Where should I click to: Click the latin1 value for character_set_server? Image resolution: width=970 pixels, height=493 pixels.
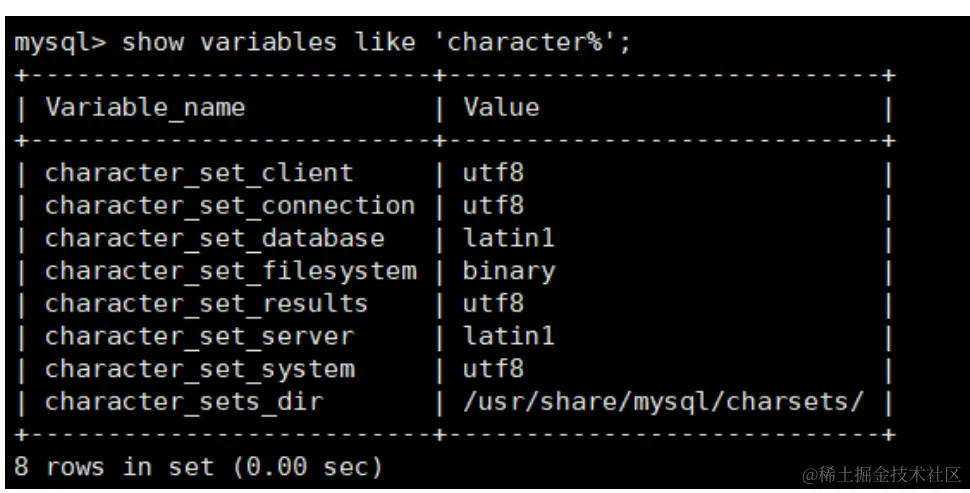[x=508, y=336]
